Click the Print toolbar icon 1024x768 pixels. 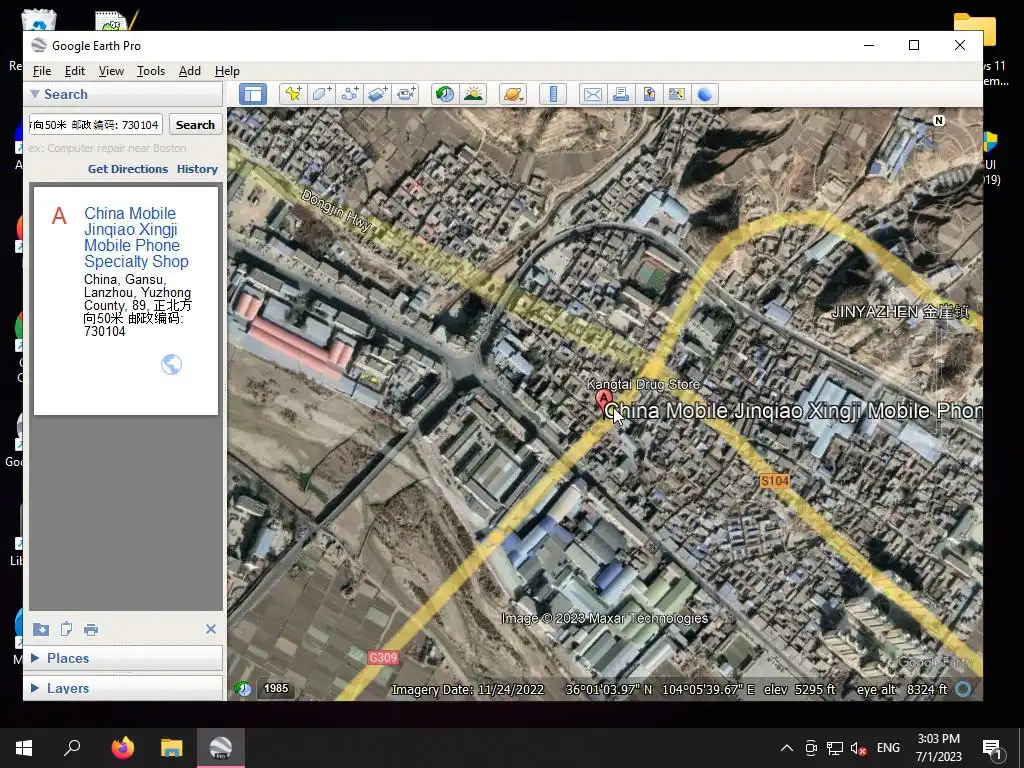coord(621,94)
